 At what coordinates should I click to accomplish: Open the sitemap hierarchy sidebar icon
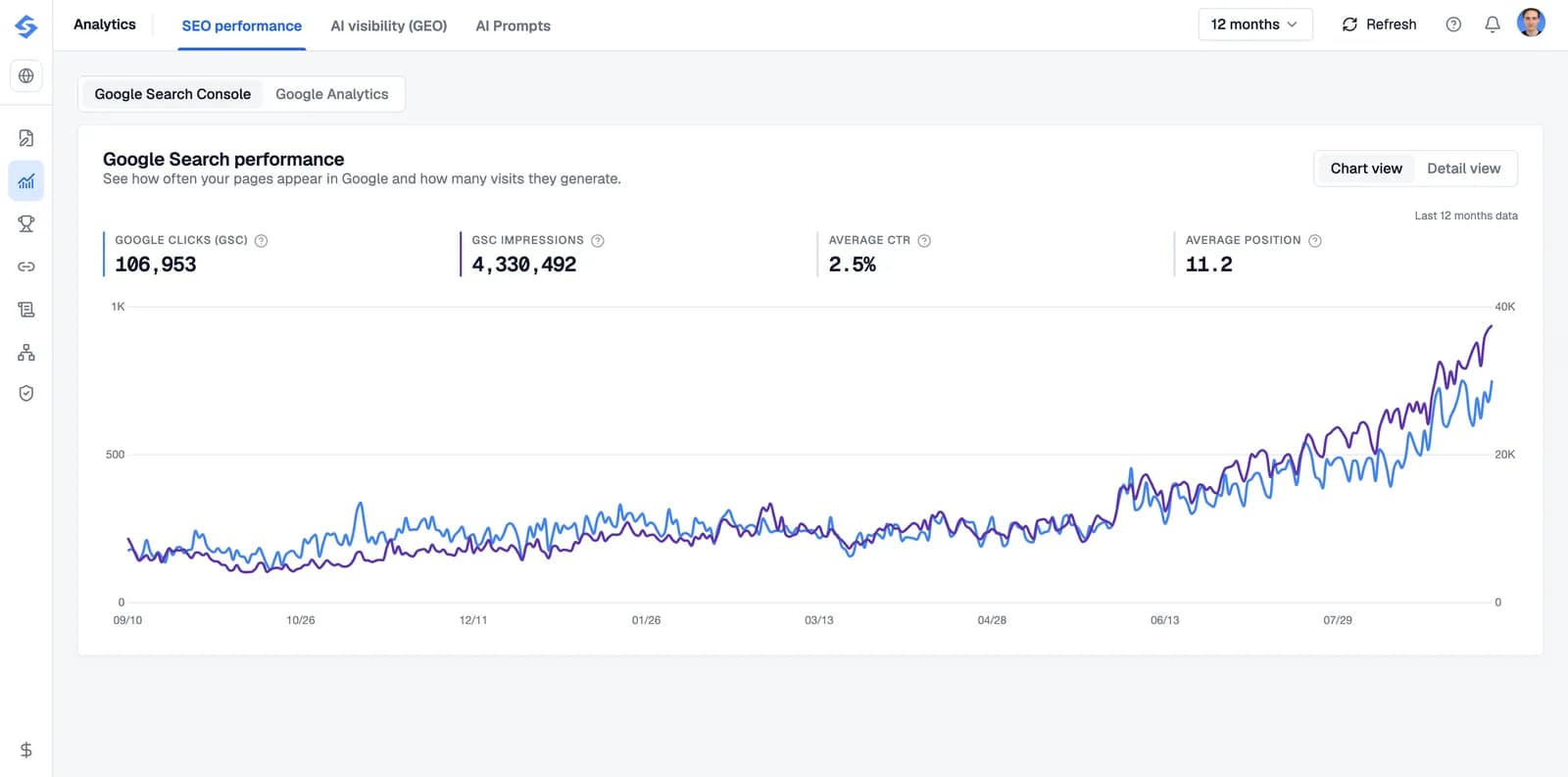[x=26, y=352]
